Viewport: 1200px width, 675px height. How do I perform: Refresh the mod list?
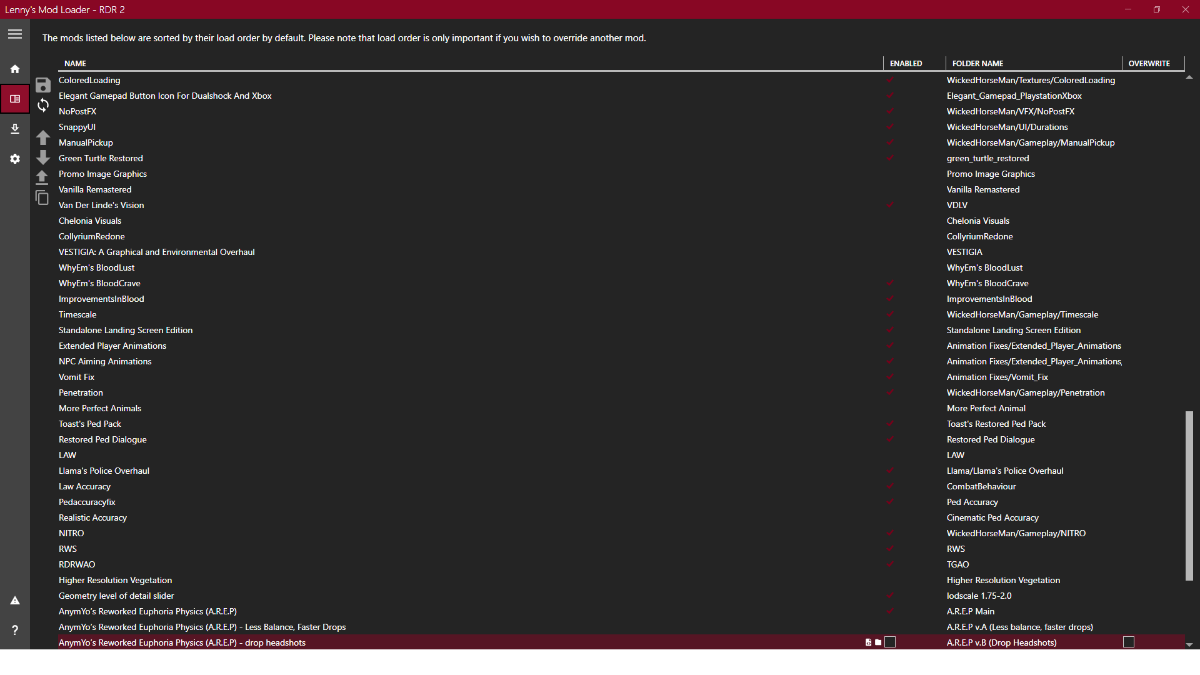43,105
